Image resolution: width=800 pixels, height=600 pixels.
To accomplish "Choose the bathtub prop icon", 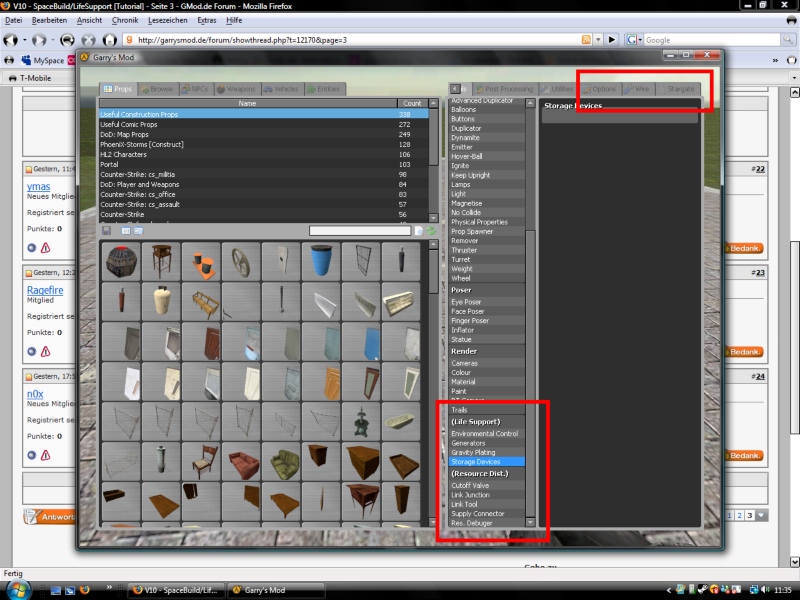I will (401, 418).
